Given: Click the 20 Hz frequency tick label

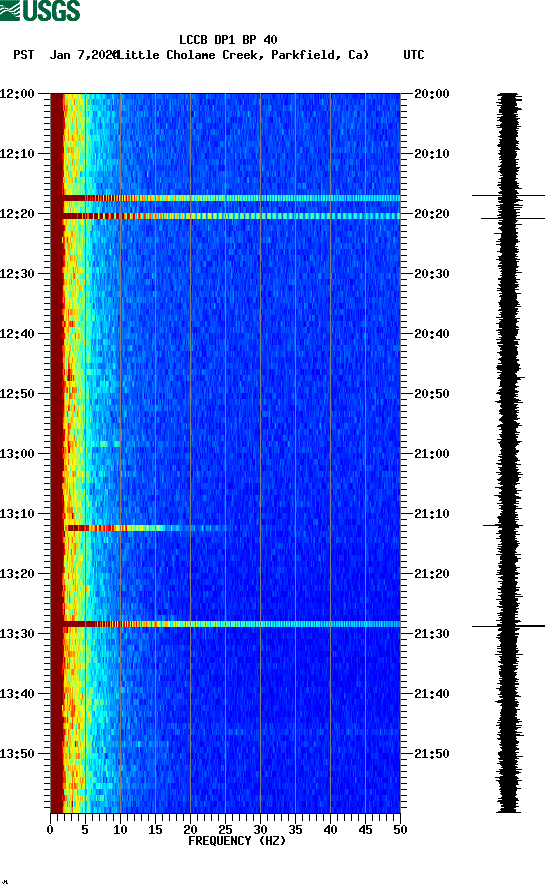Looking at the screenshot, I should tap(190, 830).
